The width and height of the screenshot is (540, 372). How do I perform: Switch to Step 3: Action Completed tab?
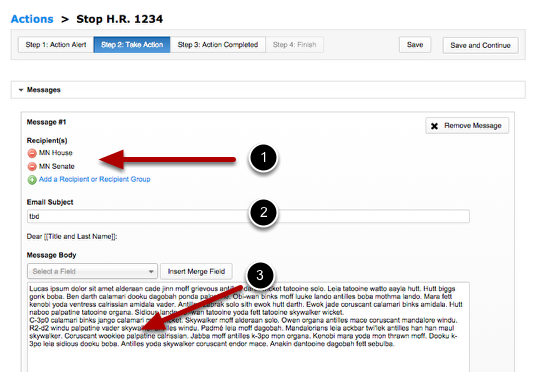(218, 45)
